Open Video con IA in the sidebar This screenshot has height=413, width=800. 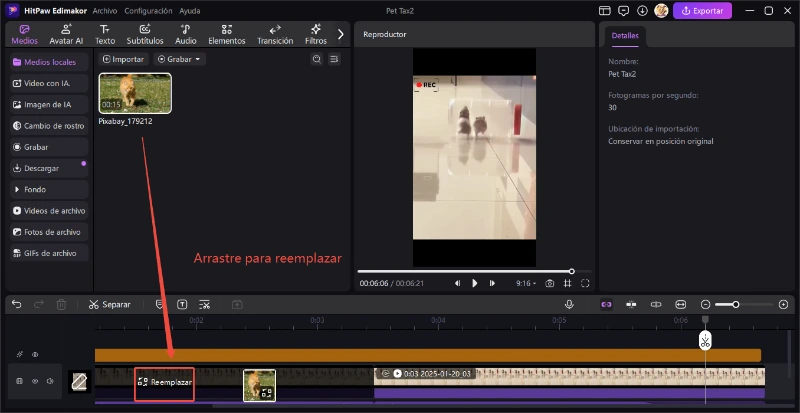coord(49,83)
